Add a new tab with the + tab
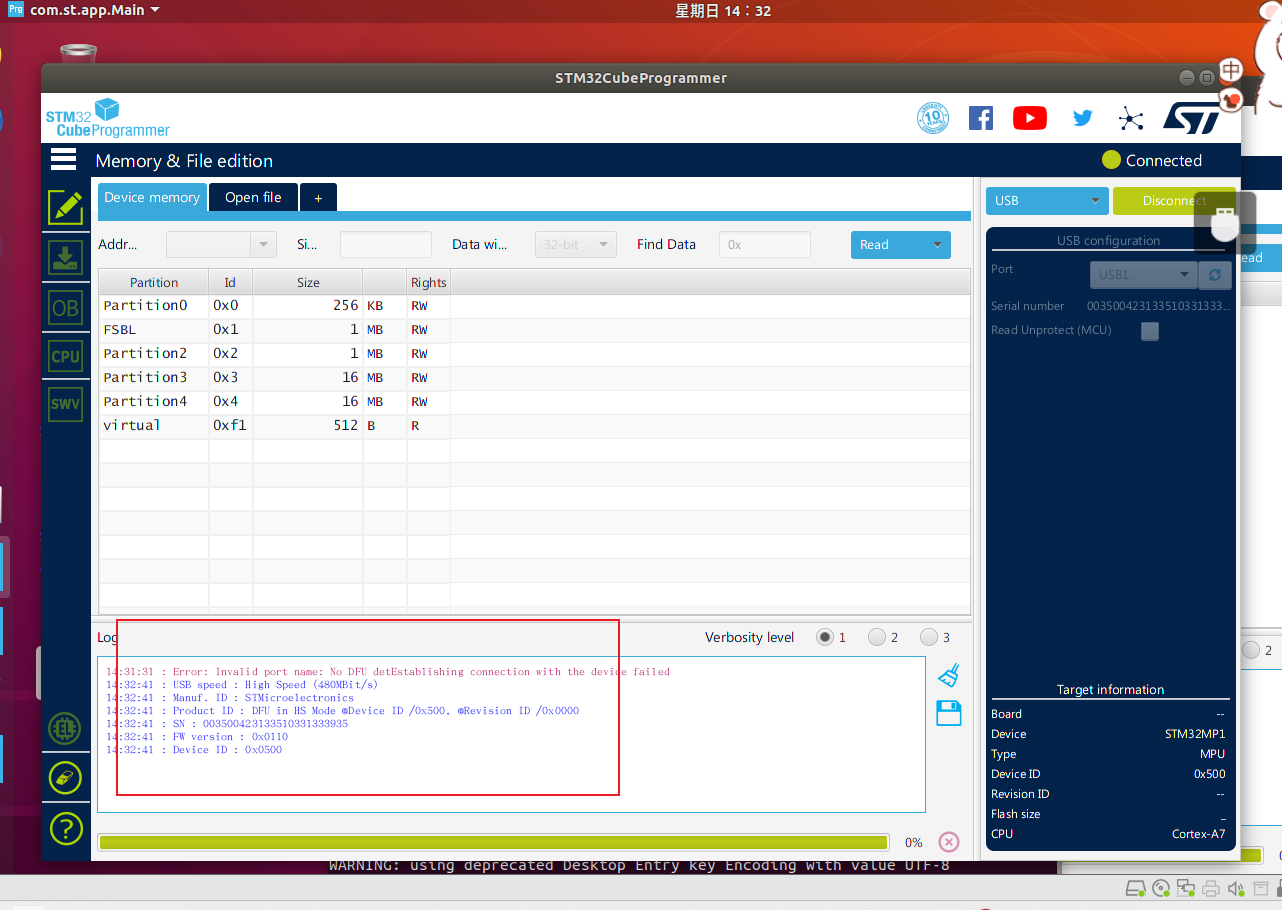Screen dimensions: 1282x910 [x=318, y=197]
